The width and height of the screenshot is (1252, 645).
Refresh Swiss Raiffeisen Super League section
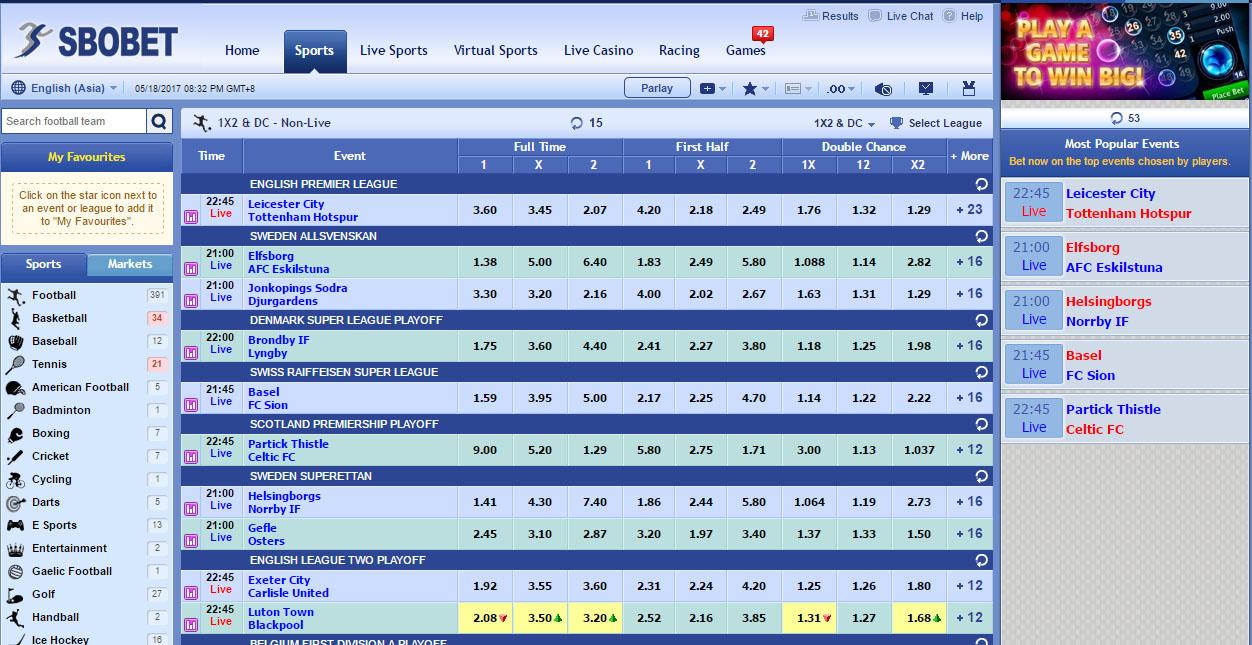tap(981, 372)
